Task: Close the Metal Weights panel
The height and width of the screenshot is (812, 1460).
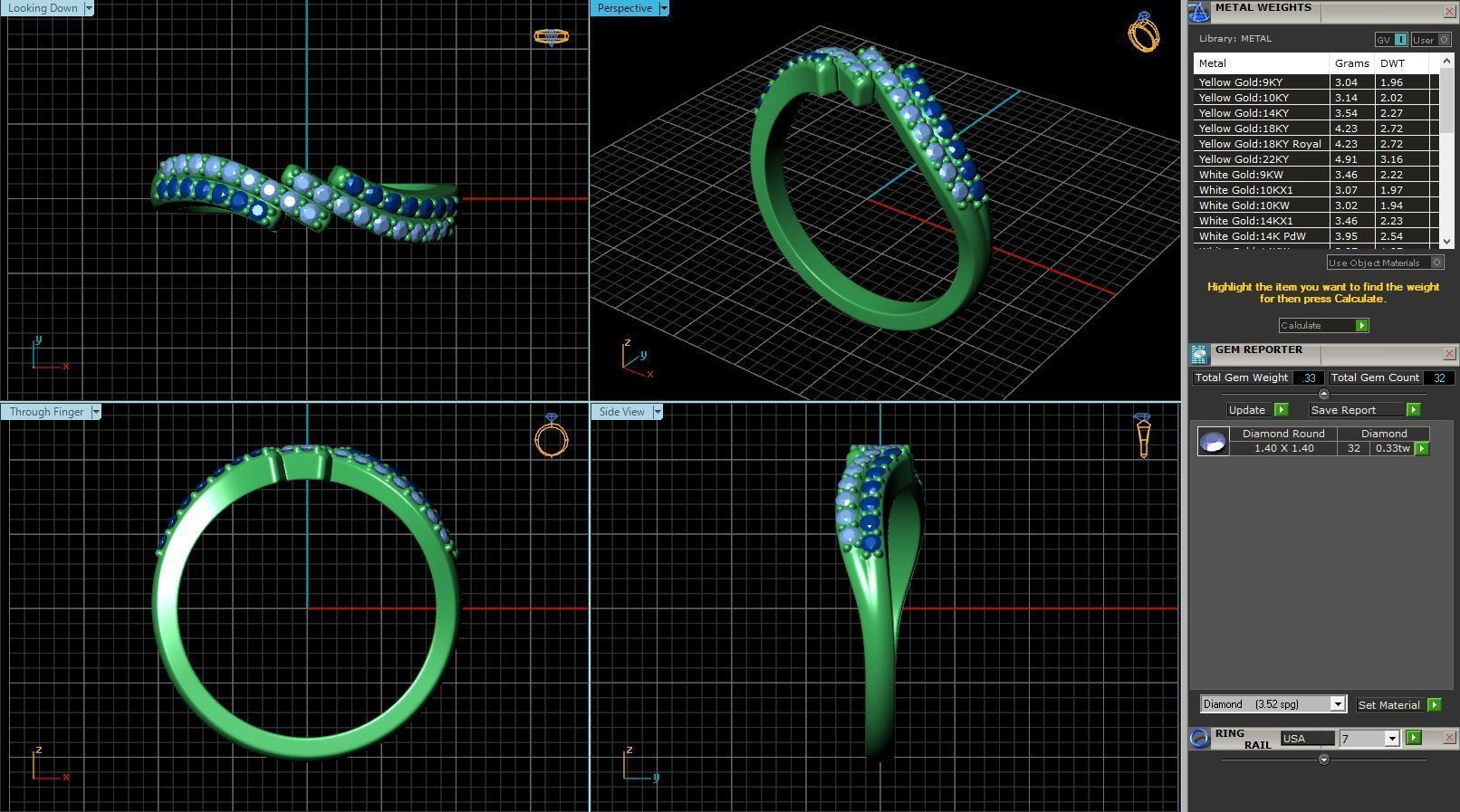Action: click(1449, 12)
